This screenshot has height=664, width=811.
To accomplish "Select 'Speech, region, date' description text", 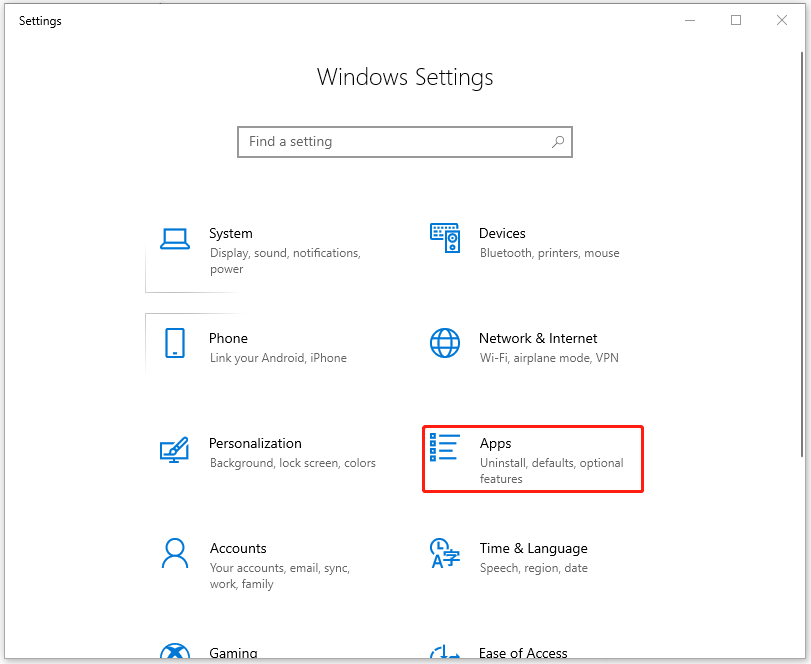I will [533, 568].
